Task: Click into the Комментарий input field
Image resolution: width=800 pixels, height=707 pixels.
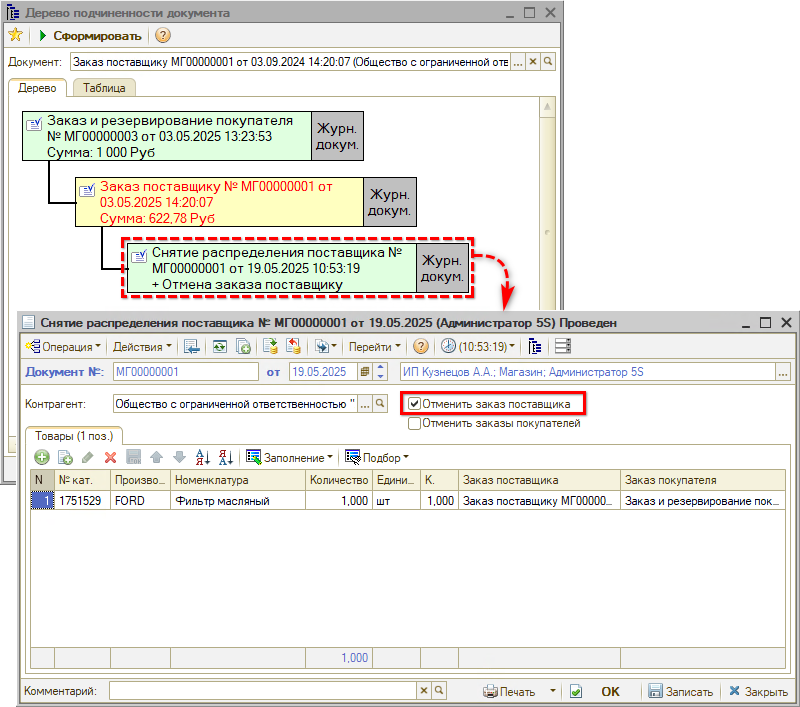Action: pyautogui.click(x=262, y=691)
